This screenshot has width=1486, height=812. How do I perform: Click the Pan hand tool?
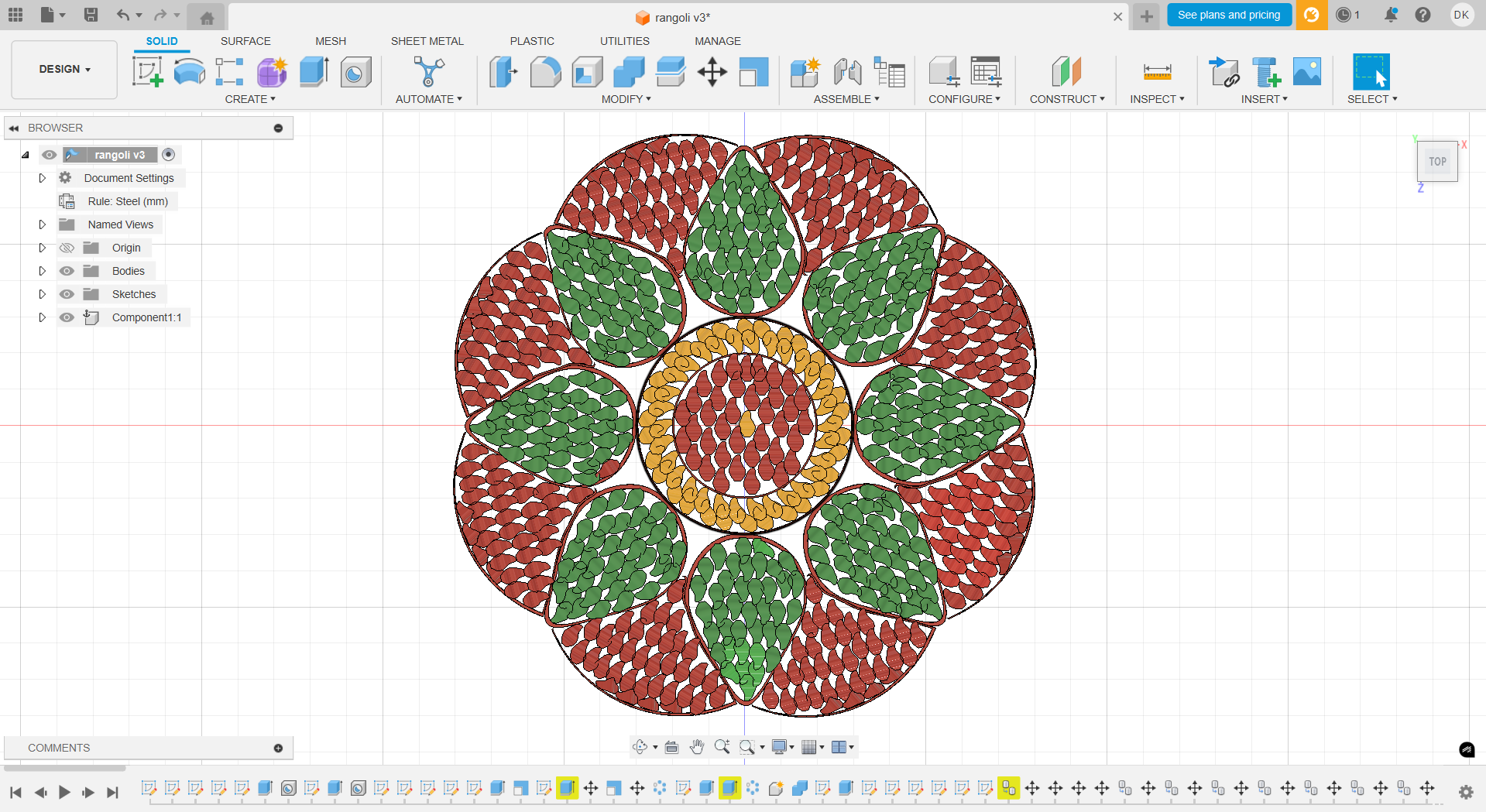point(697,747)
